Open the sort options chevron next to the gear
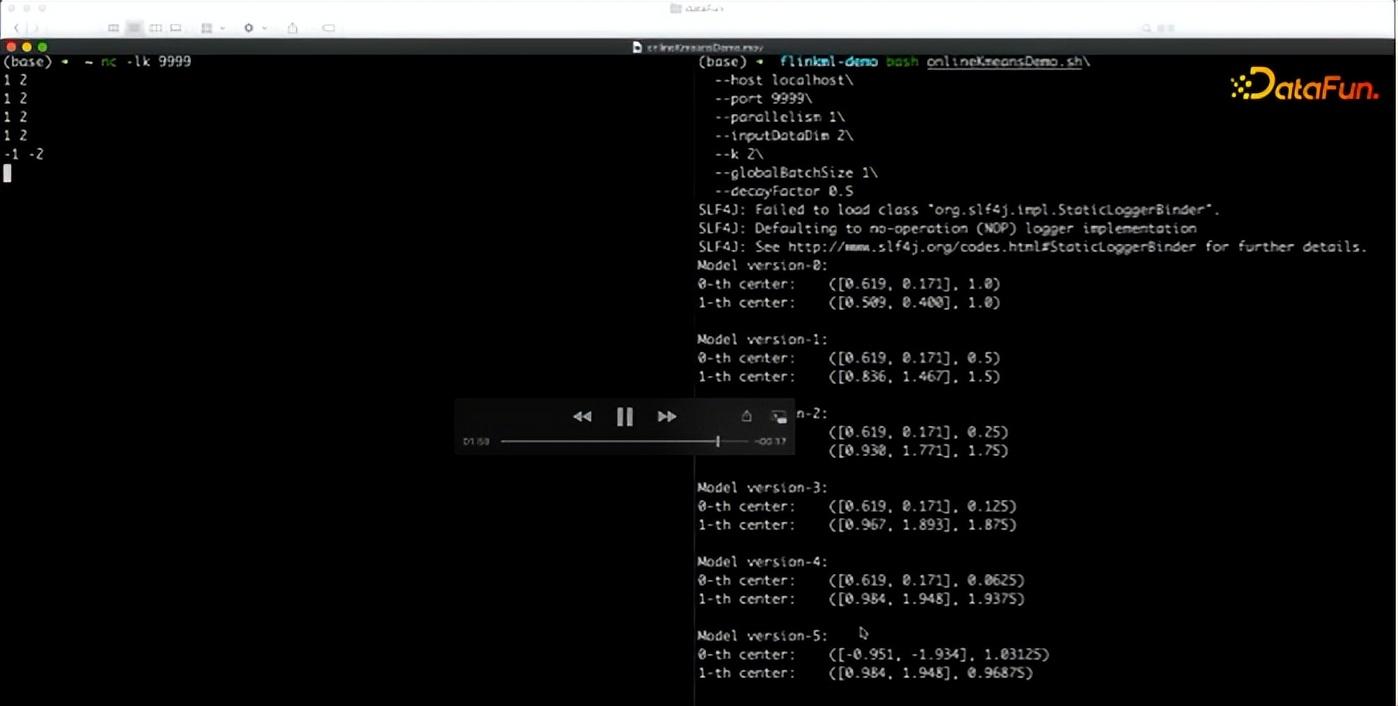 (x=264, y=27)
